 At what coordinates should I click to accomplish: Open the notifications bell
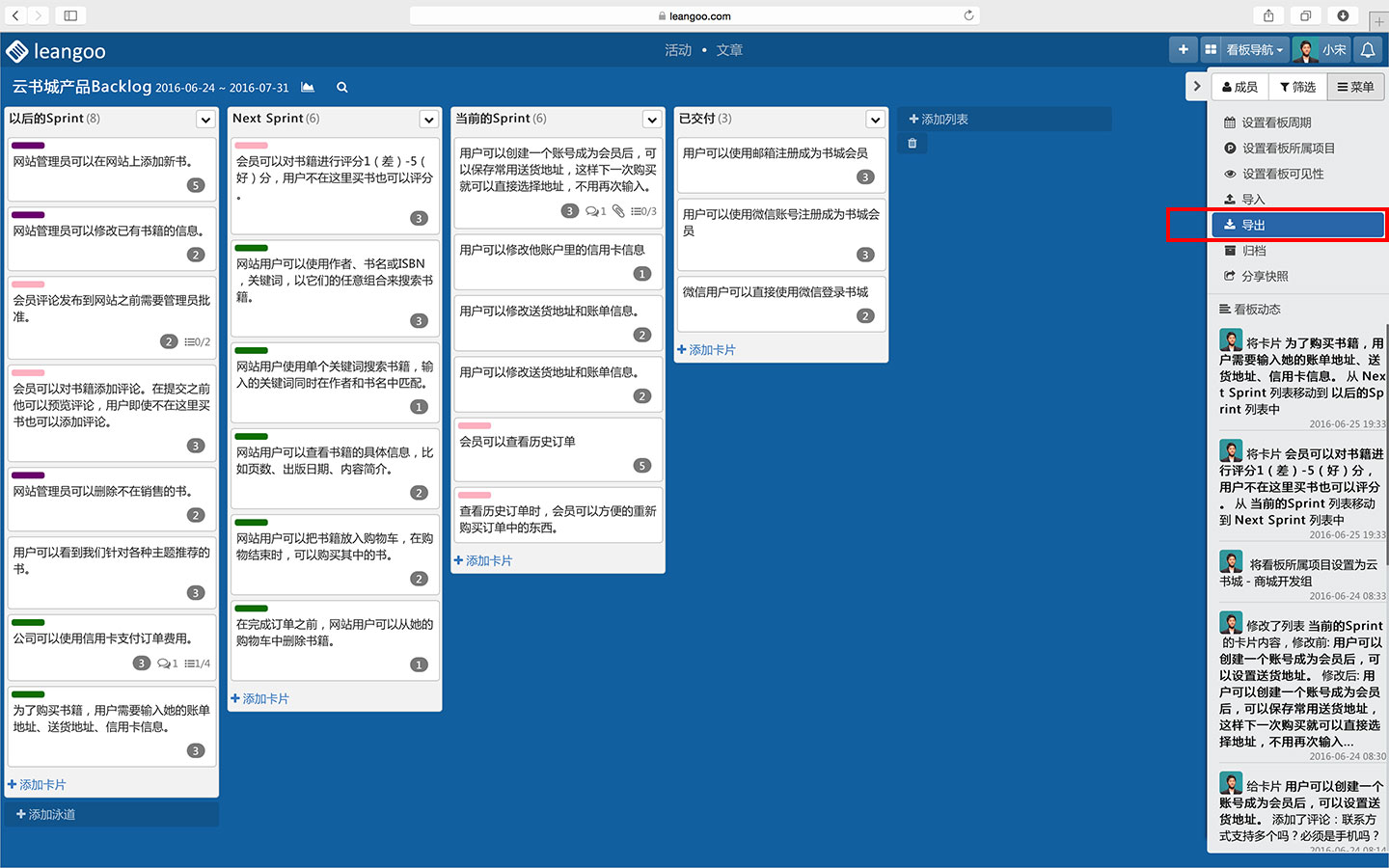pyautogui.click(x=1368, y=49)
